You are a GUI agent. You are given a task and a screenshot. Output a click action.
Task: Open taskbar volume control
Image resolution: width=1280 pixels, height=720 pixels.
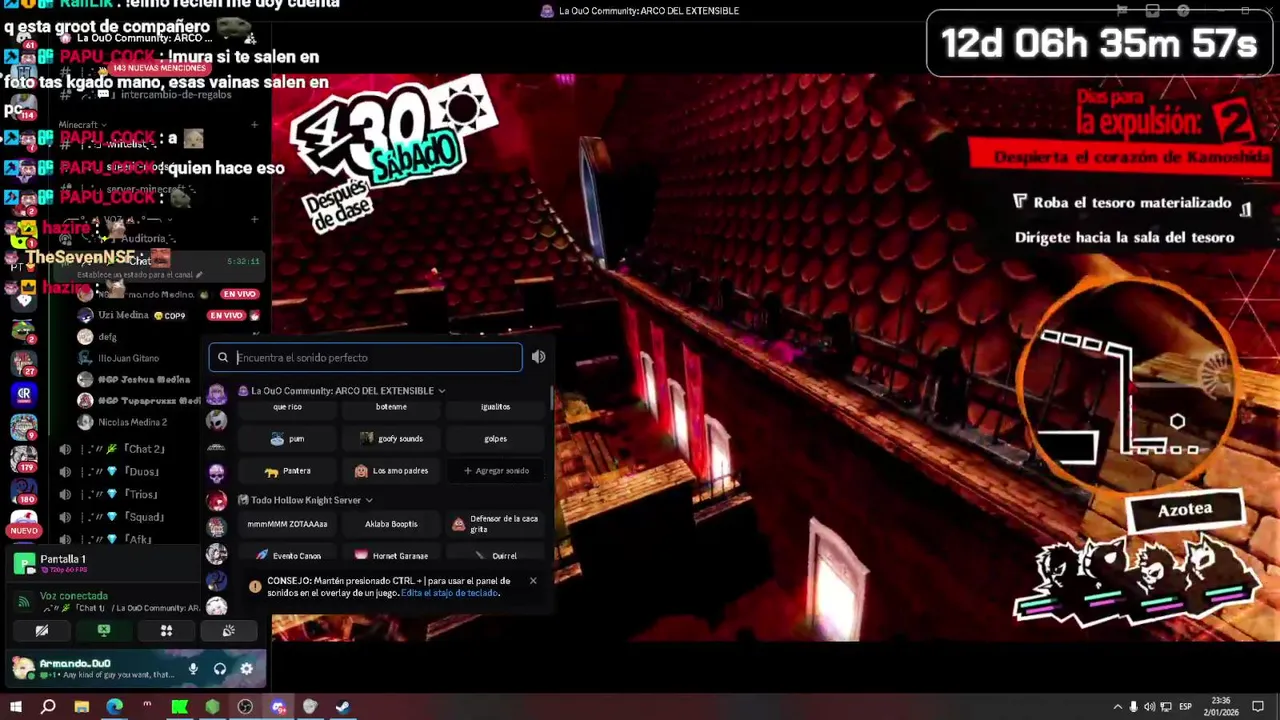tap(1149, 707)
